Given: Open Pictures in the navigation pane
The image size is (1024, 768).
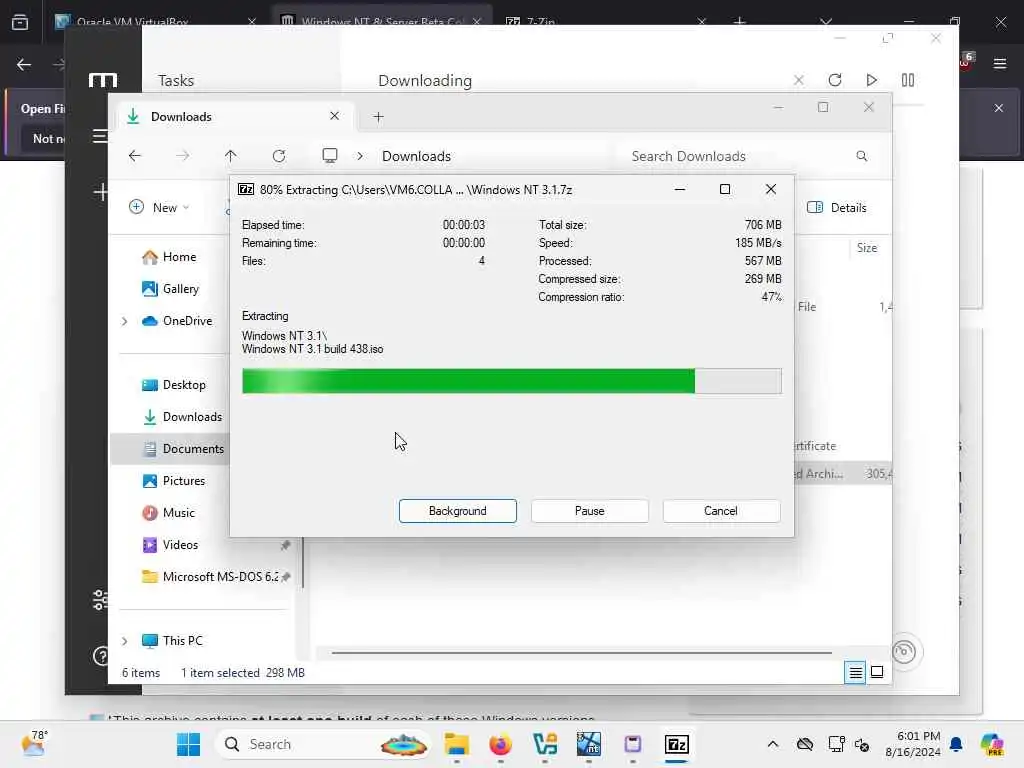Looking at the screenshot, I should (174, 481).
